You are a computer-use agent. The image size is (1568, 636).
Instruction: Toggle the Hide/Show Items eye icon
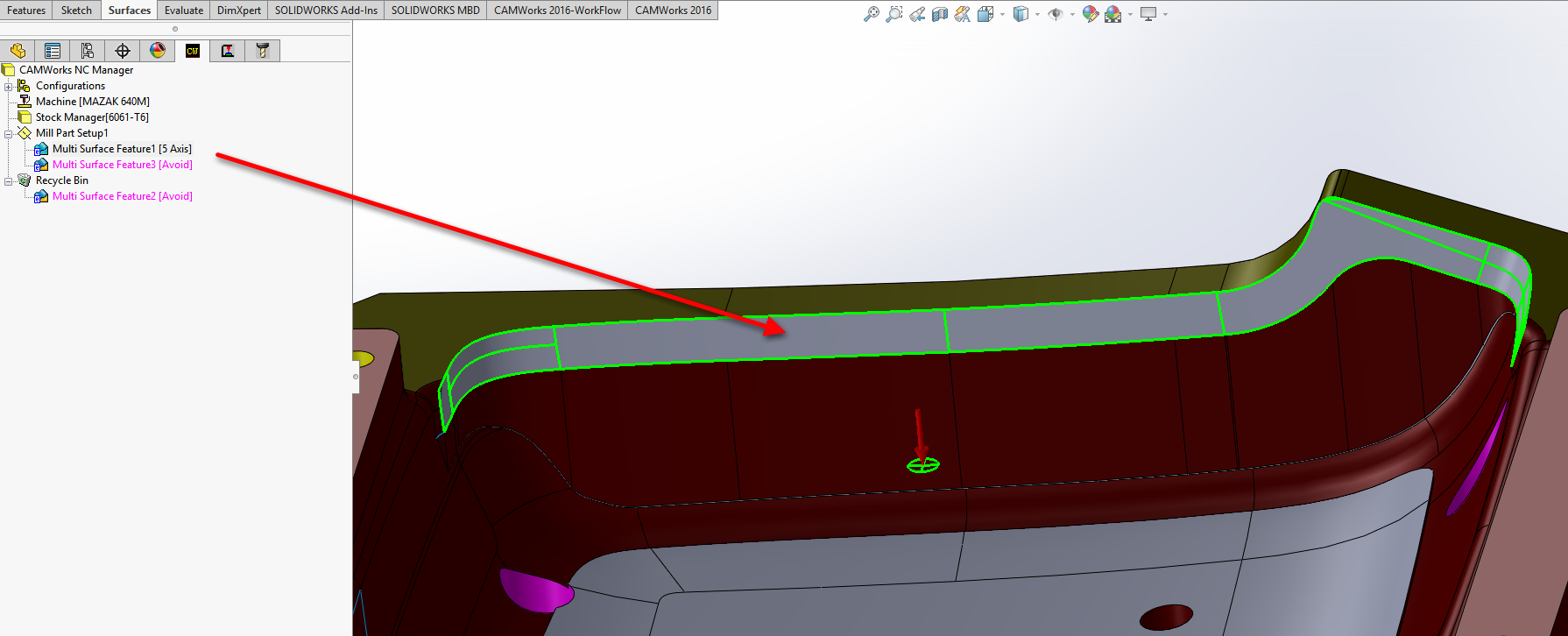(x=1056, y=14)
